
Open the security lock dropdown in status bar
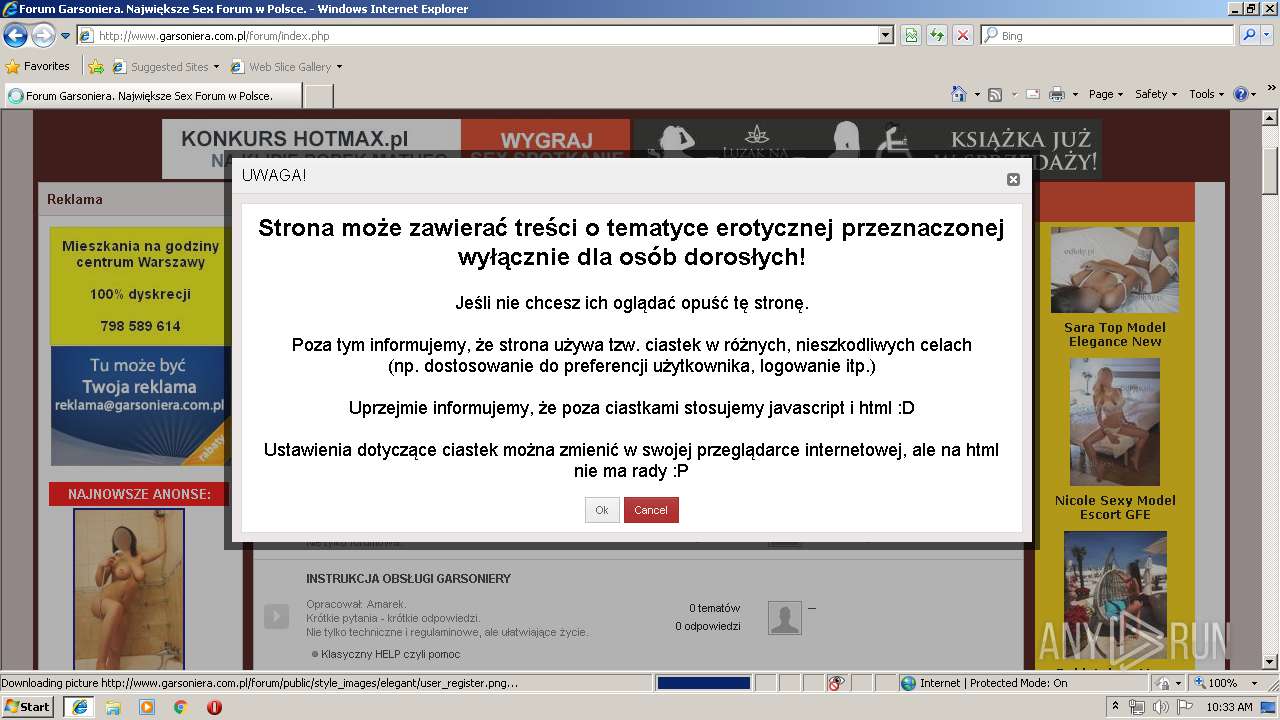pos(1169,683)
